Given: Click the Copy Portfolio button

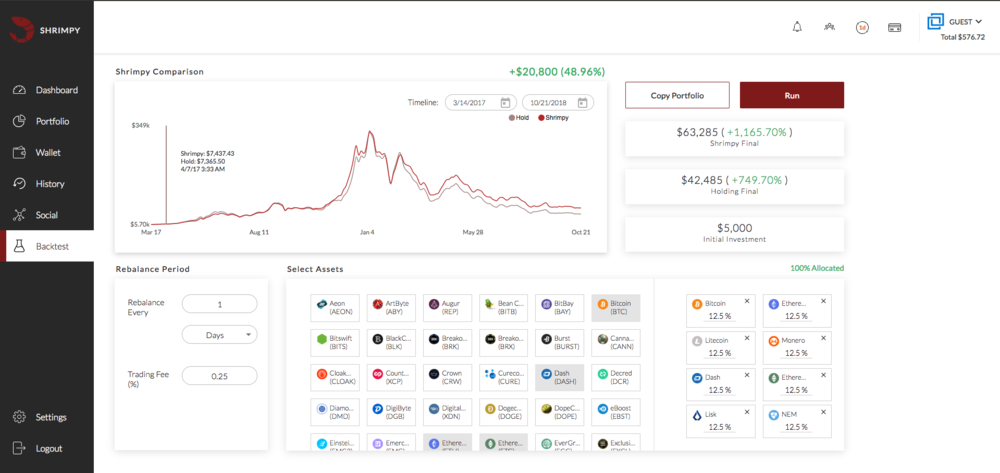Looking at the screenshot, I should pos(677,96).
